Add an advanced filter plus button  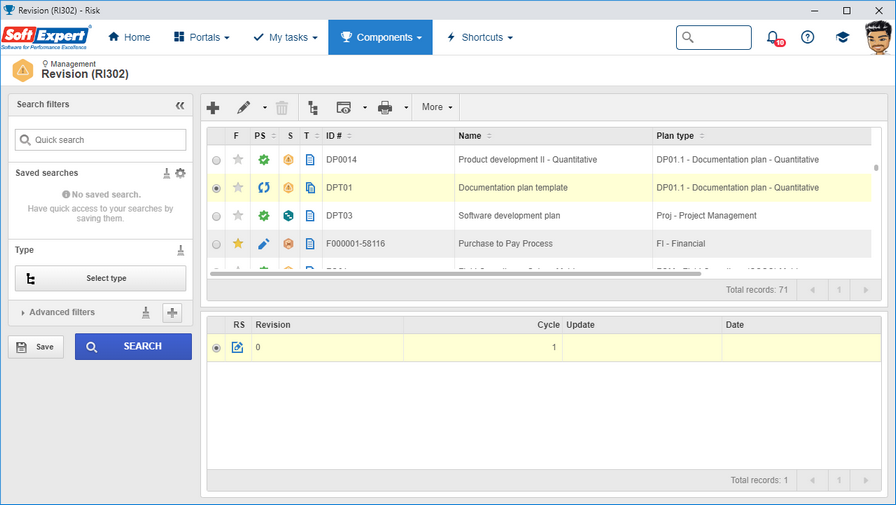click(172, 312)
